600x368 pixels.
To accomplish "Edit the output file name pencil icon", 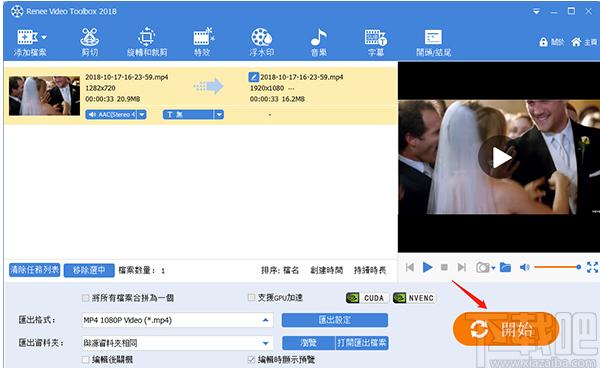I will pyautogui.click(x=253, y=77).
